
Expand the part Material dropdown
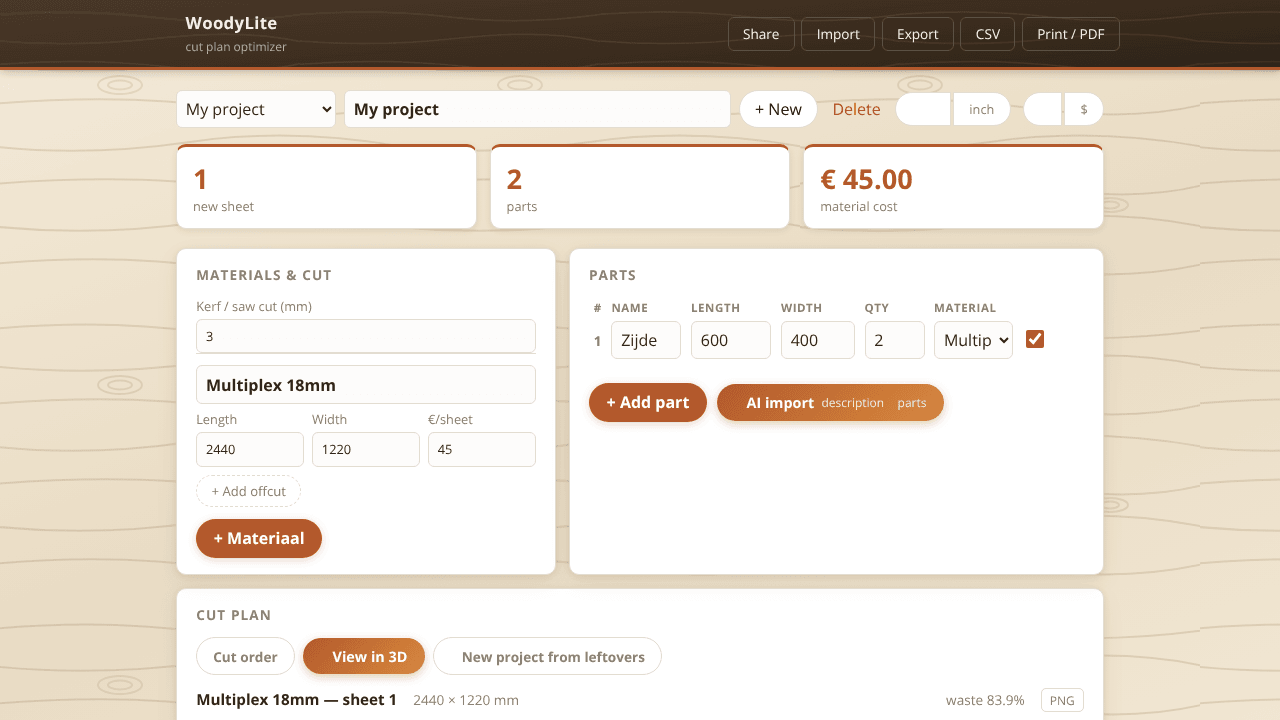coord(973,340)
